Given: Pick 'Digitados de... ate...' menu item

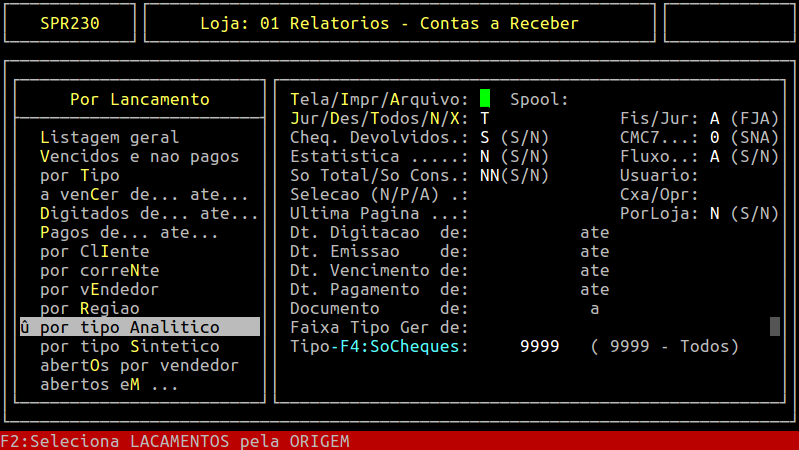Looking at the screenshot, I should [149, 213].
